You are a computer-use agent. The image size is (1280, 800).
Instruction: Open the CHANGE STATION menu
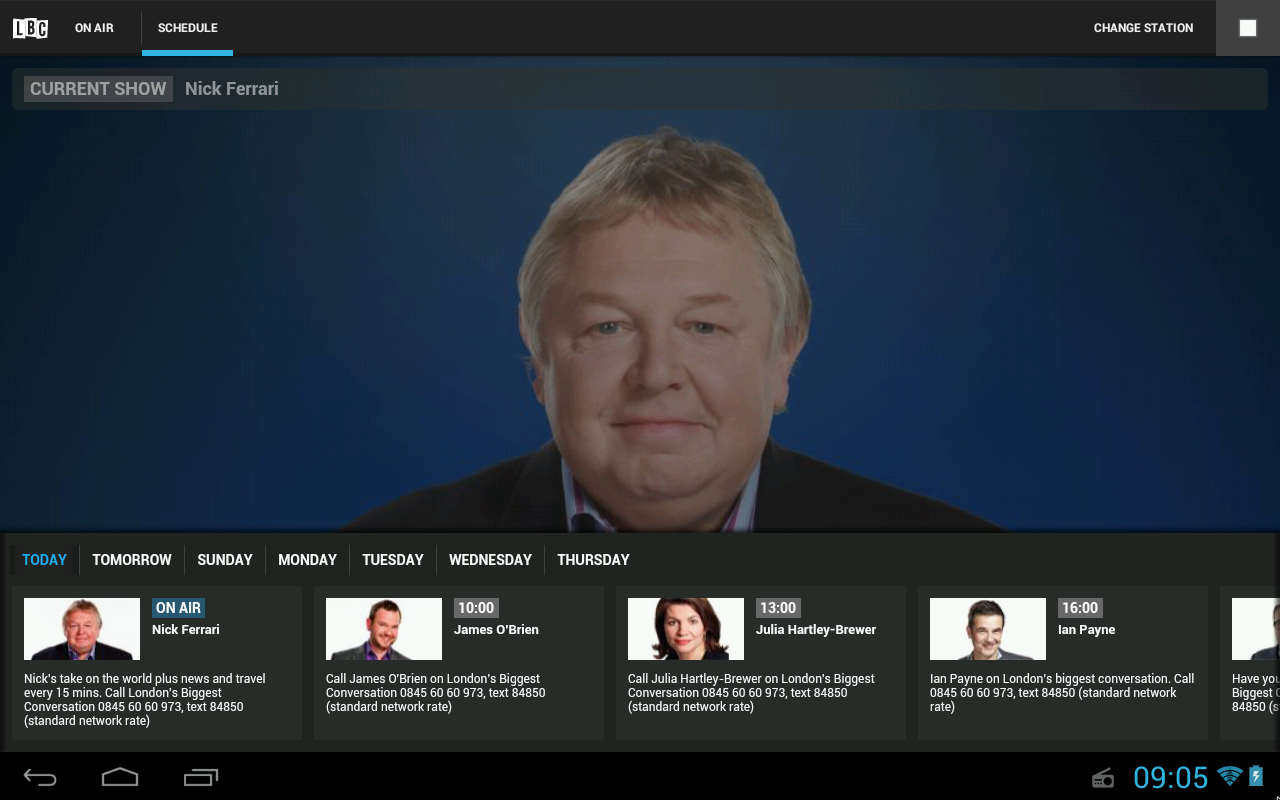tap(1143, 28)
